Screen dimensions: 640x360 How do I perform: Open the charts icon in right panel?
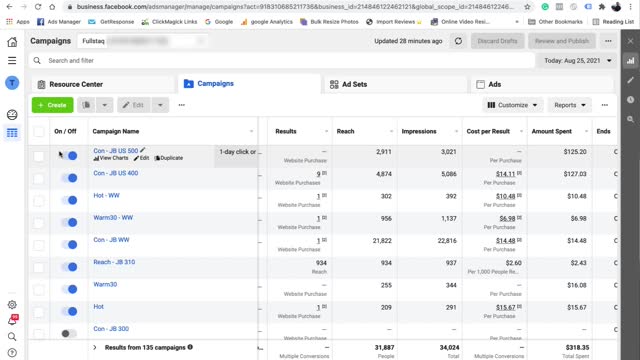(631, 61)
